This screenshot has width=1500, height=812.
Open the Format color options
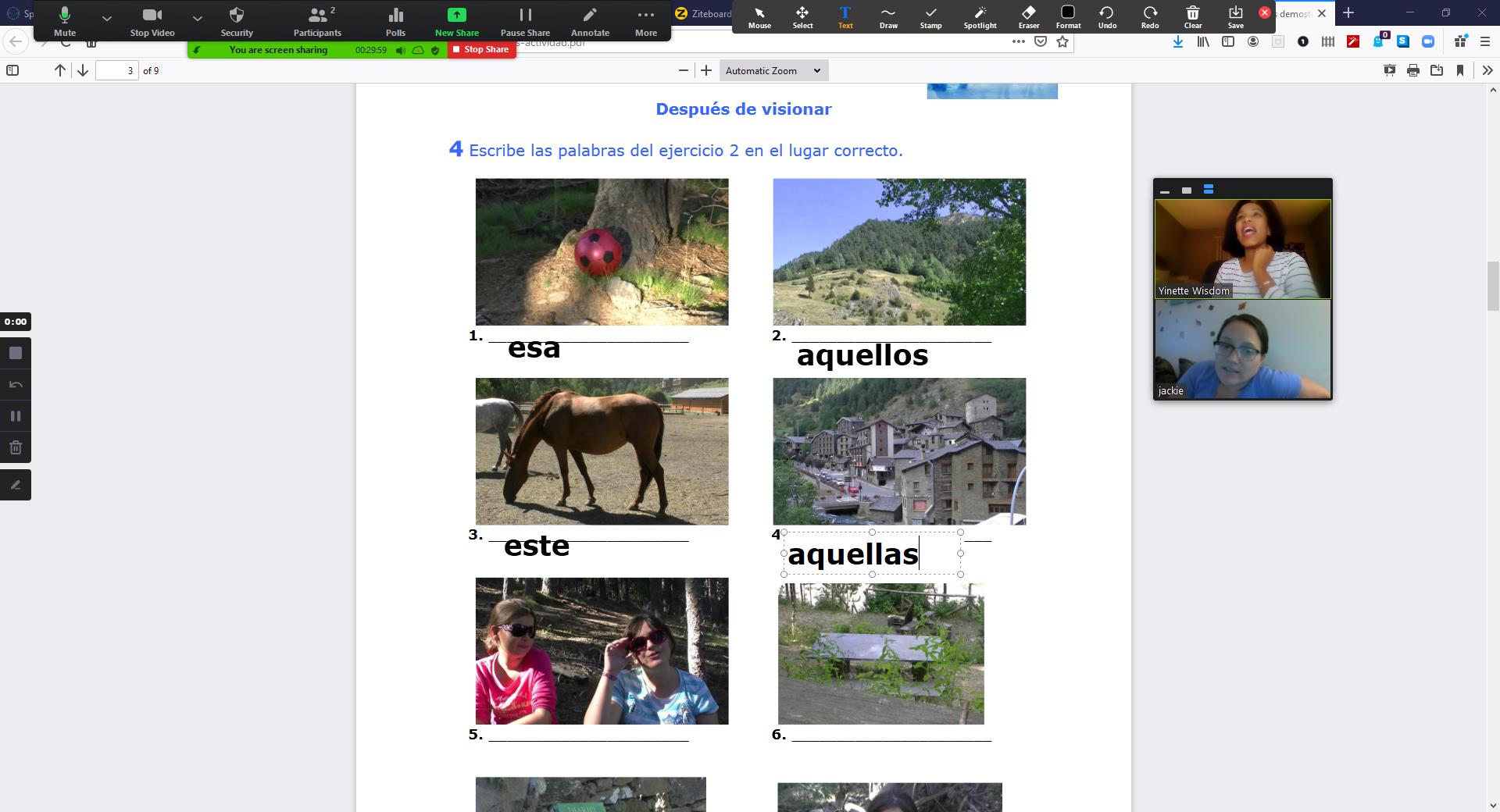1068,17
